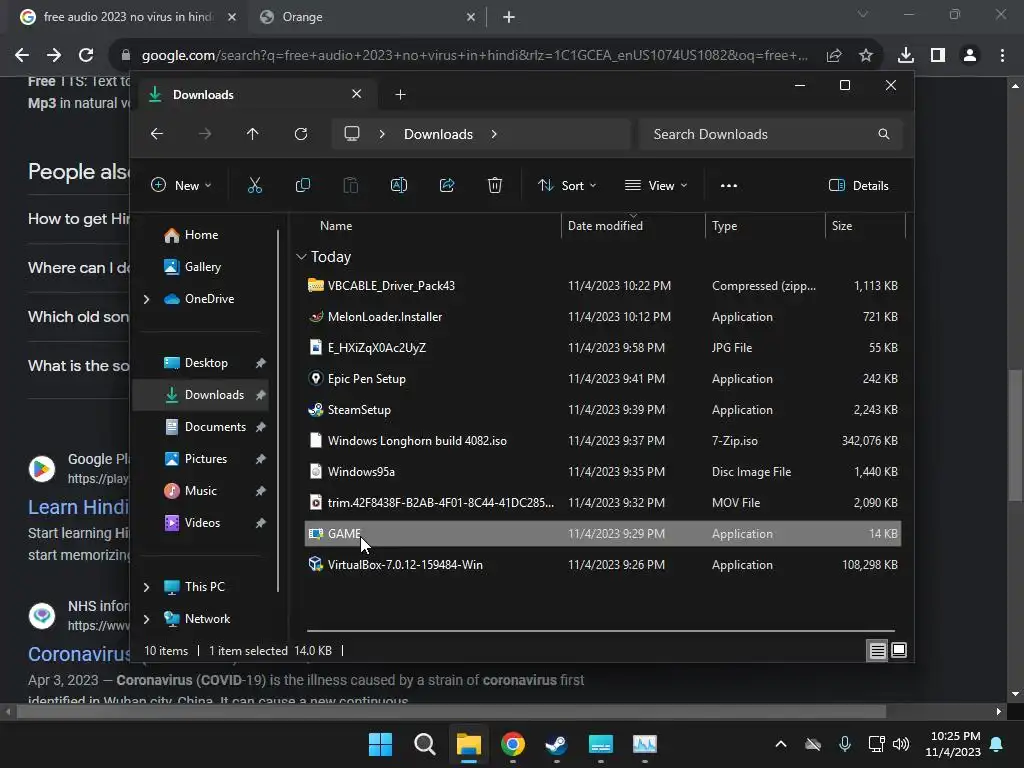Open Videos quick access folder

202,522
